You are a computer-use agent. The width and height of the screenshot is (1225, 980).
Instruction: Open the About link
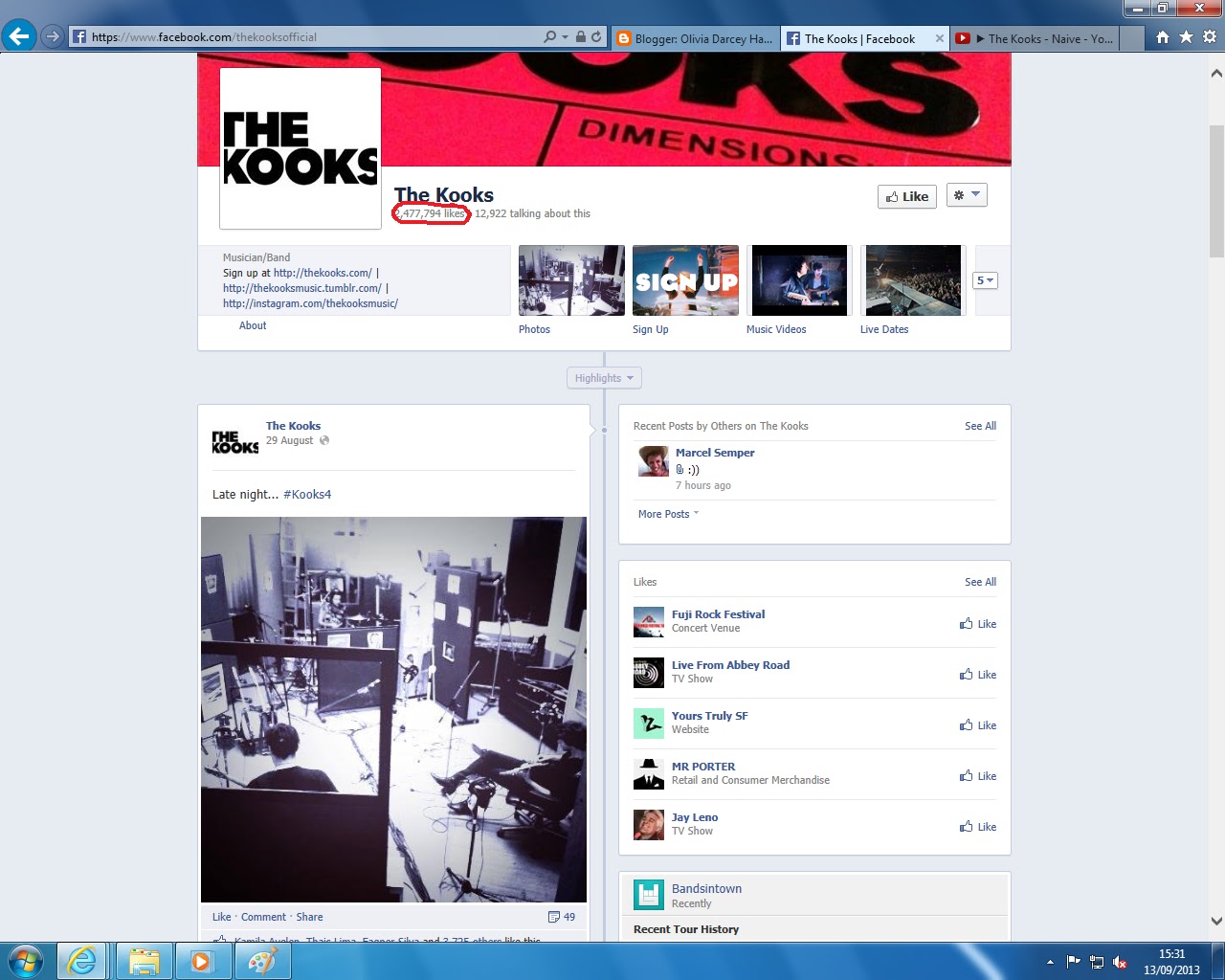click(253, 325)
